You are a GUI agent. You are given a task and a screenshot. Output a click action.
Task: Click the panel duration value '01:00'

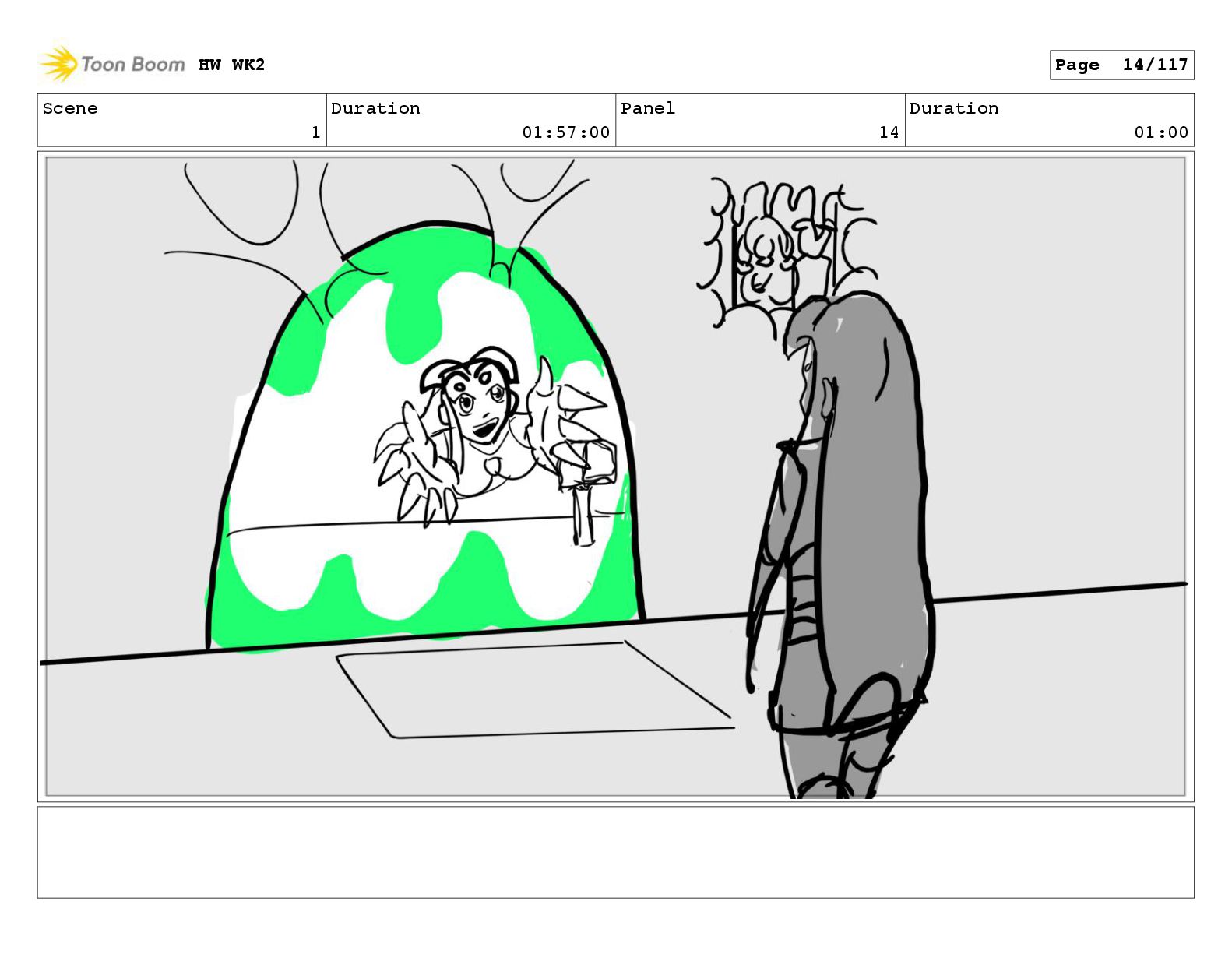coord(1161,132)
